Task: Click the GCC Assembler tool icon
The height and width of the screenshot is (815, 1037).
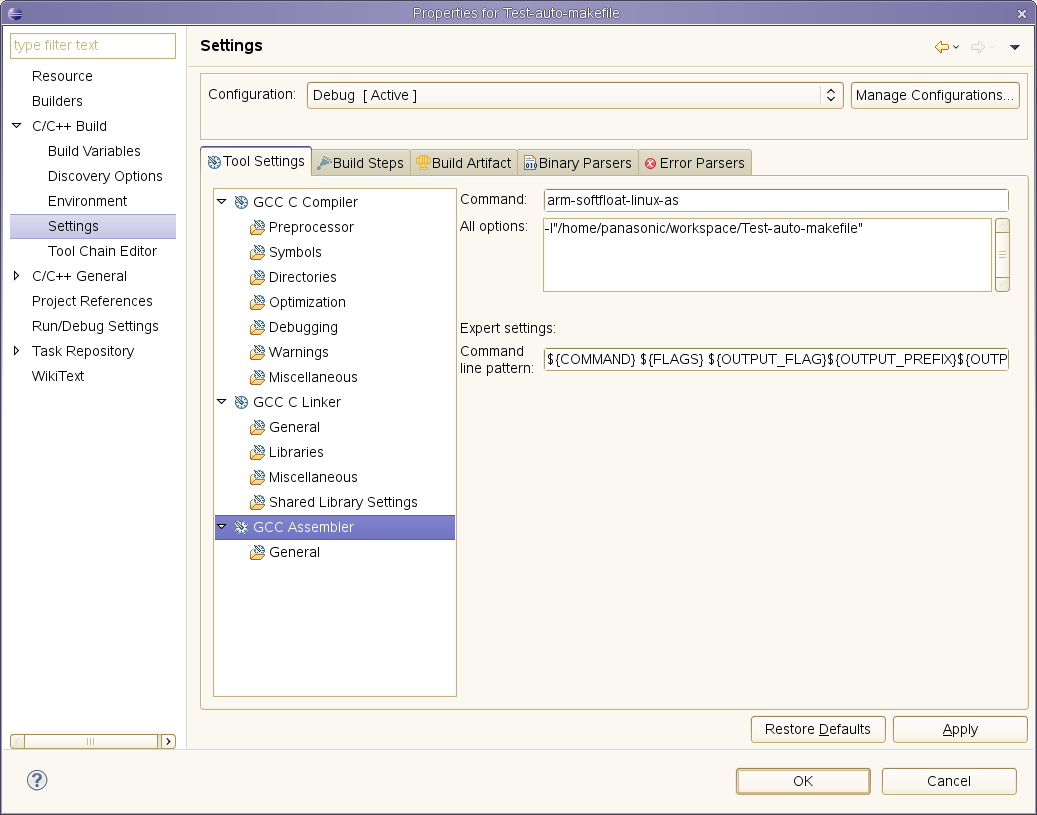Action: [241, 527]
